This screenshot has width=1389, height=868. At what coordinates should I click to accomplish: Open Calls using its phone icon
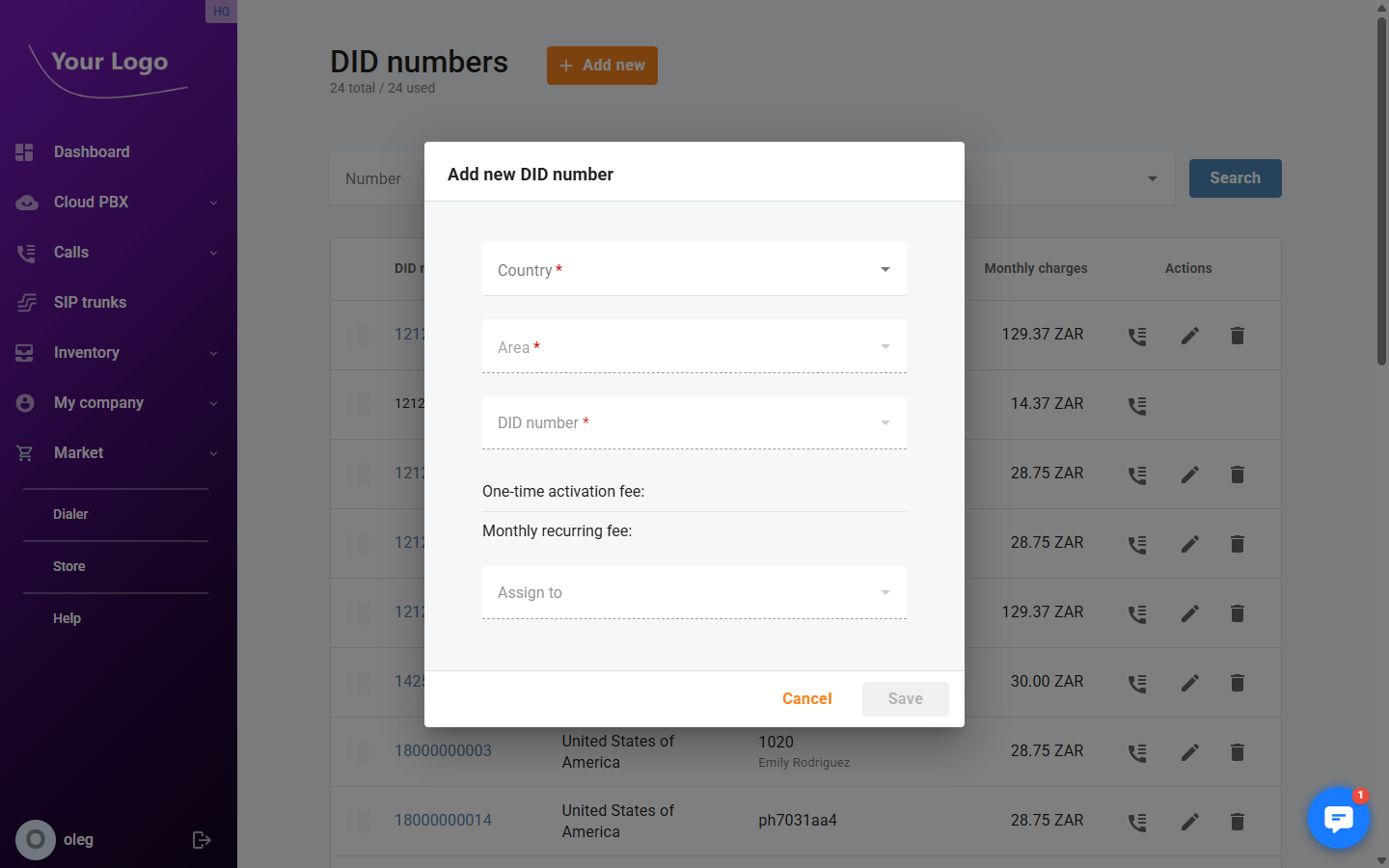pos(25,252)
